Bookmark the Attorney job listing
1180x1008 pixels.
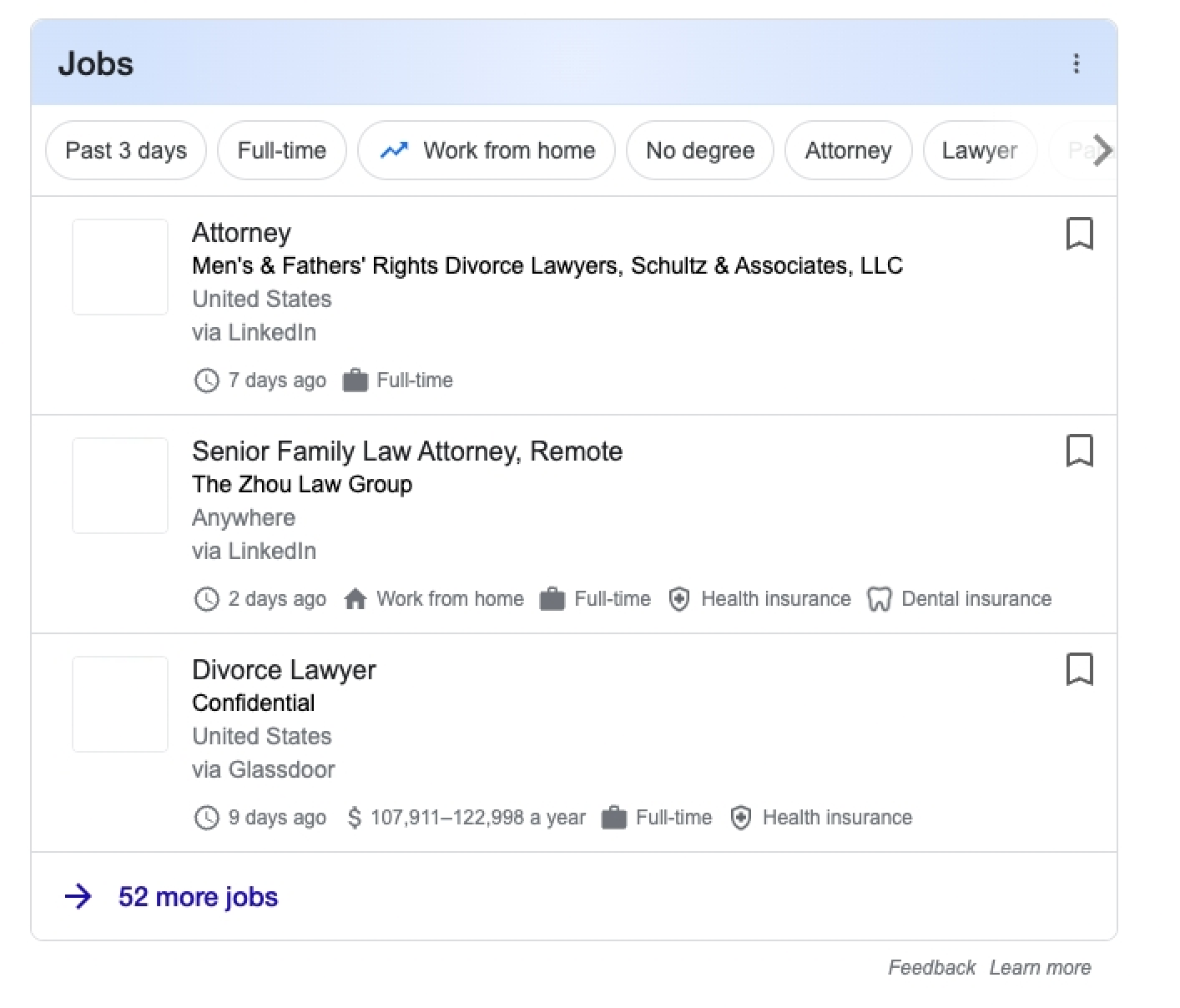[1079, 234]
